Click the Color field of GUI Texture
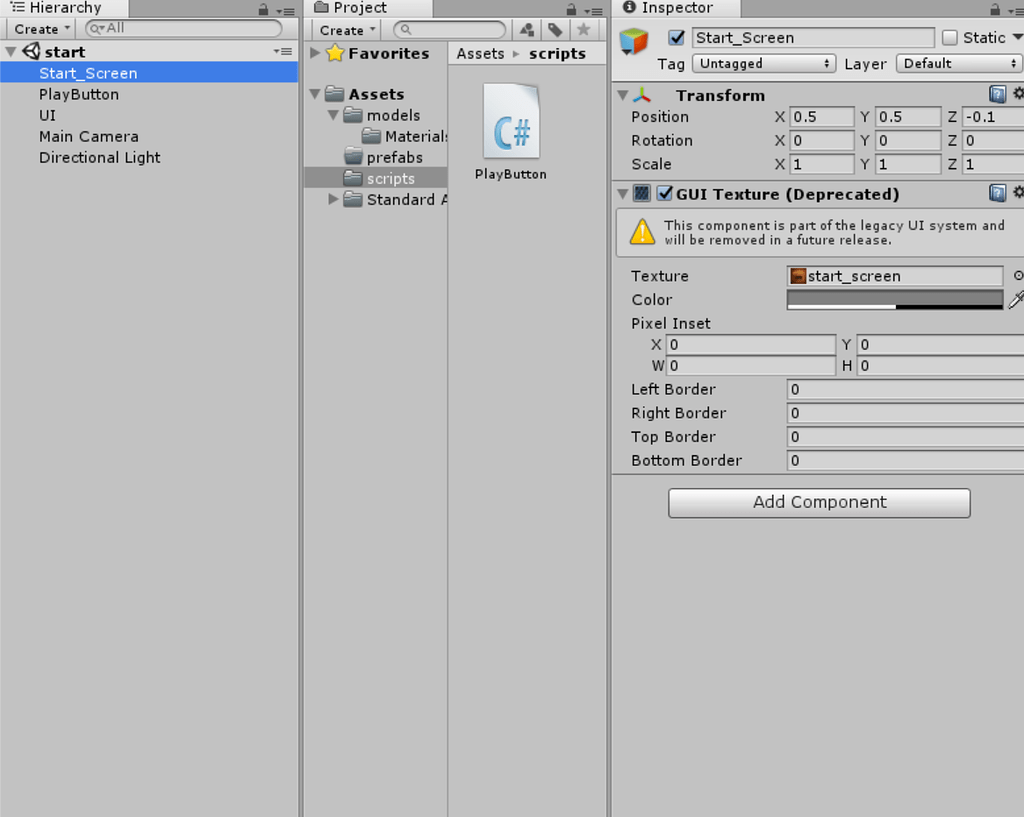Viewport: 1024px width, 817px height. [x=893, y=299]
